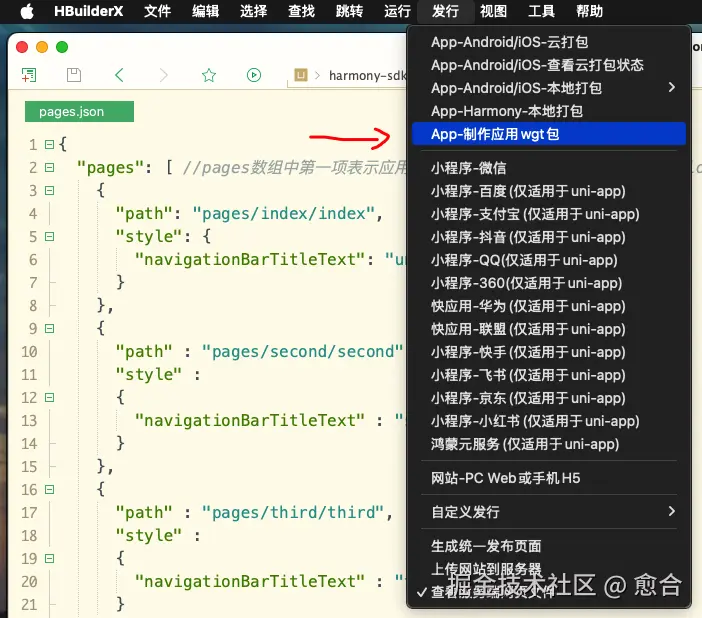The height and width of the screenshot is (618, 702).
Task: Choose 快应用-华为 menu entry
Action: pos(549,306)
